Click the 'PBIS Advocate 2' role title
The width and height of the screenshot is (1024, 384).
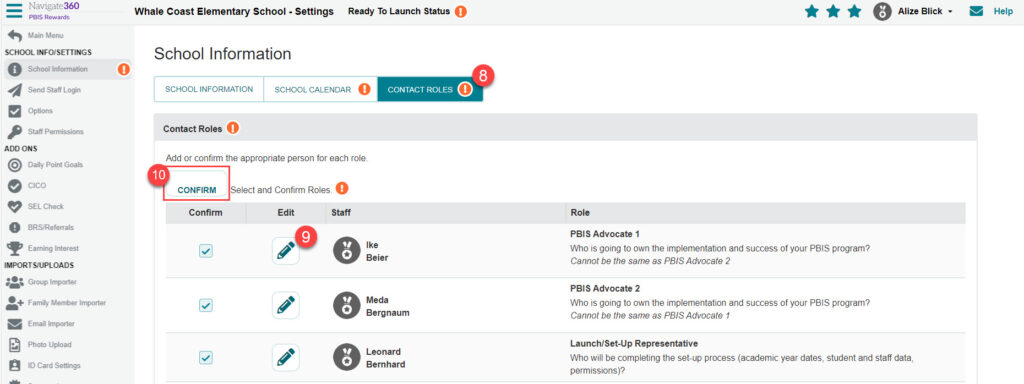605,288
